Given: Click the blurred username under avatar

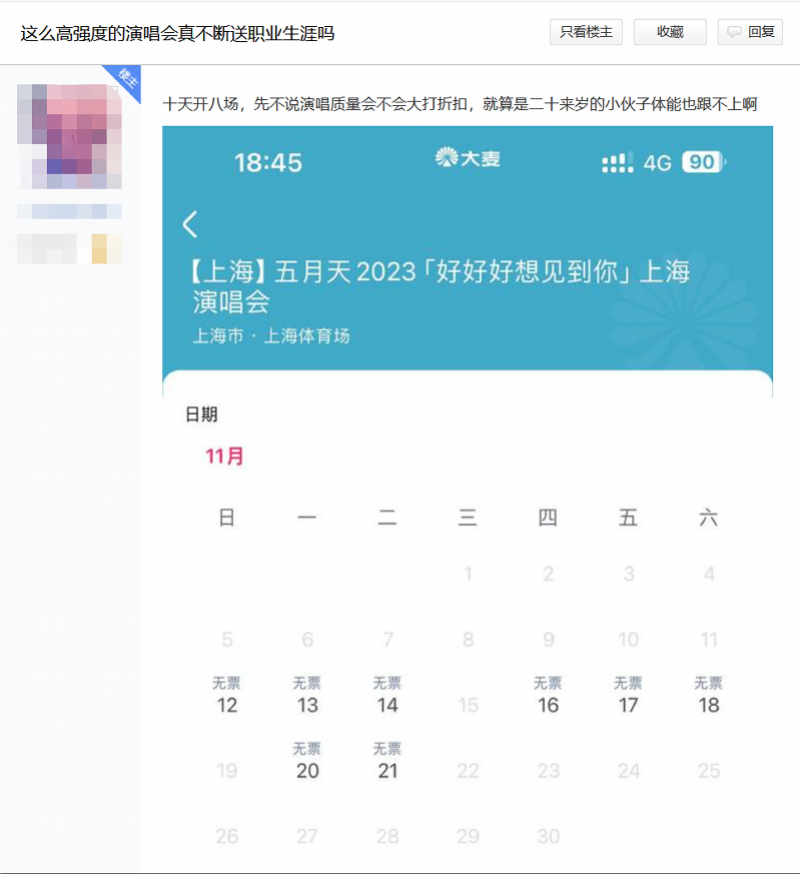Looking at the screenshot, I should coord(69,211).
